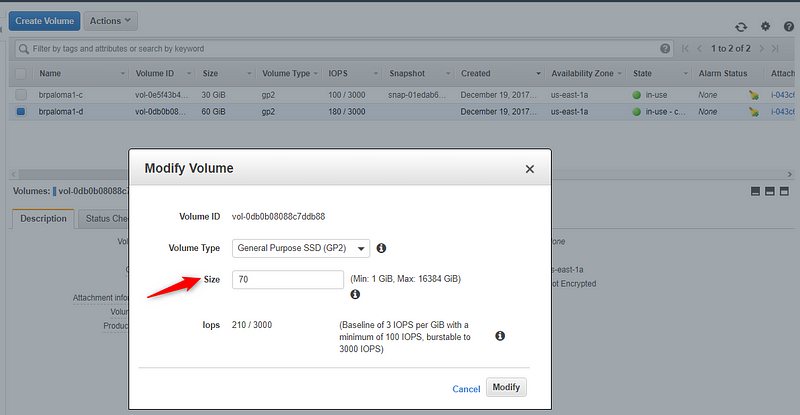Select the middle details pane layout icon
The height and width of the screenshot is (415, 800).
[x=770, y=191]
